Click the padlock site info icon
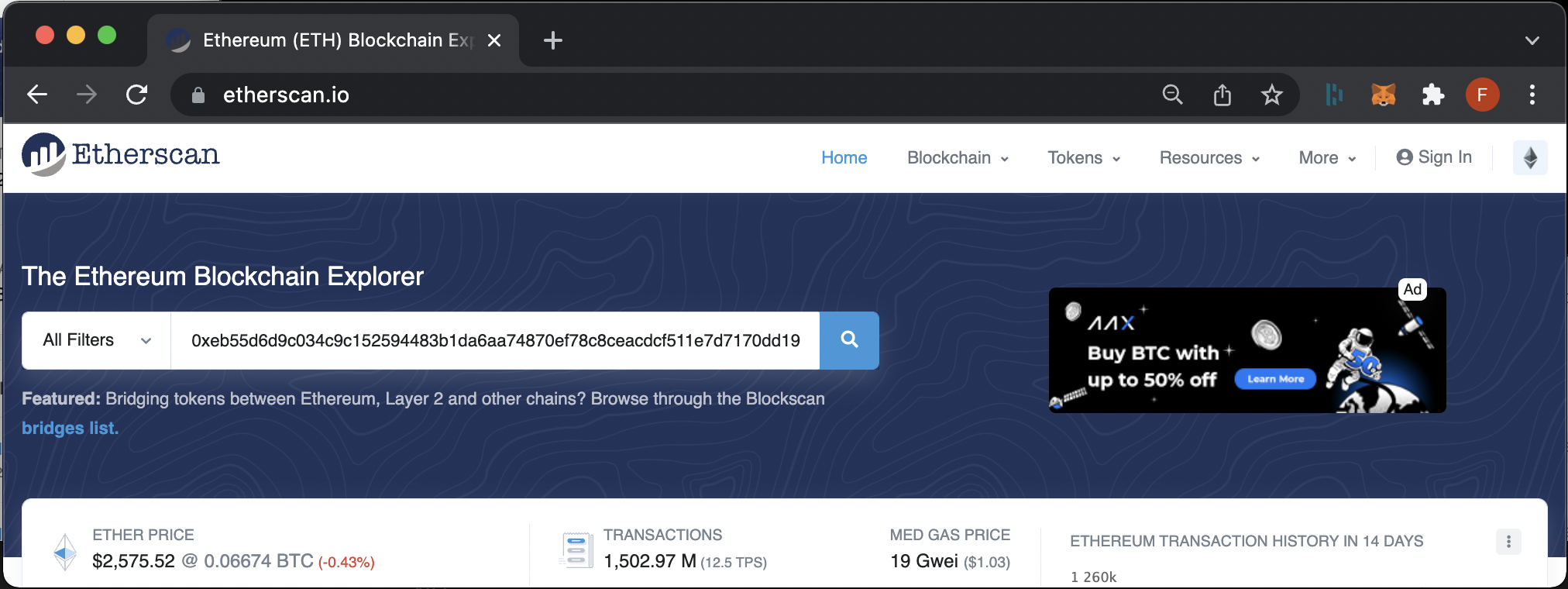The width and height of the screenshot is (1568, 589). pyautogui.click(x=198, y=95)
